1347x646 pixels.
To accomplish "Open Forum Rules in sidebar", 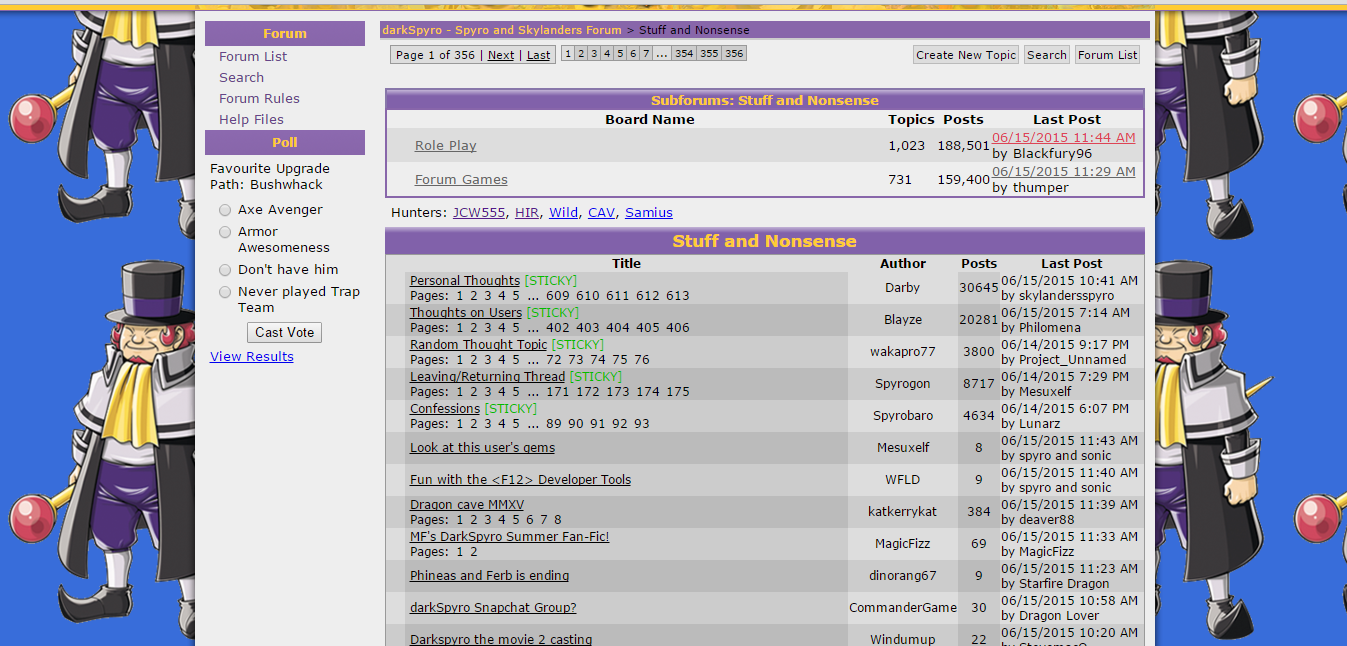I will [259, 99].
